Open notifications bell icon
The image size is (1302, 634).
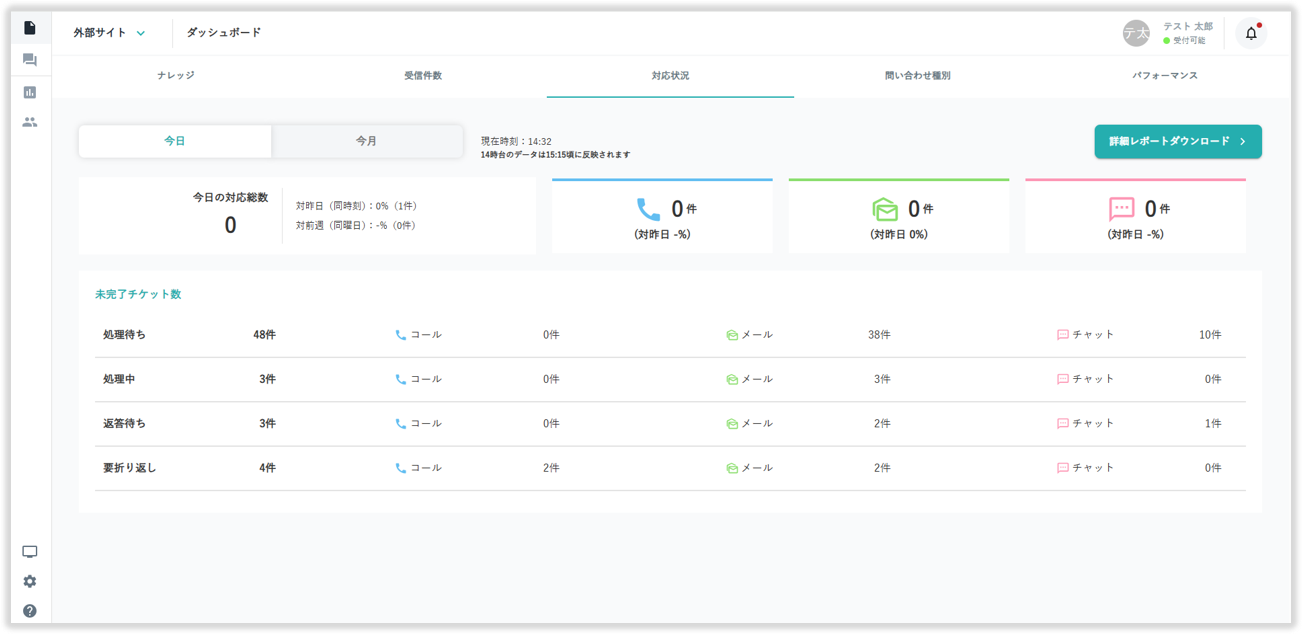coord(1251,33)
